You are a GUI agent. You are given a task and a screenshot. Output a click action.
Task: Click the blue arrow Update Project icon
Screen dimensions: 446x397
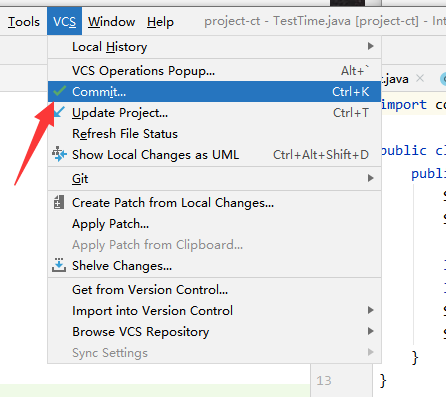pos(59,112)
